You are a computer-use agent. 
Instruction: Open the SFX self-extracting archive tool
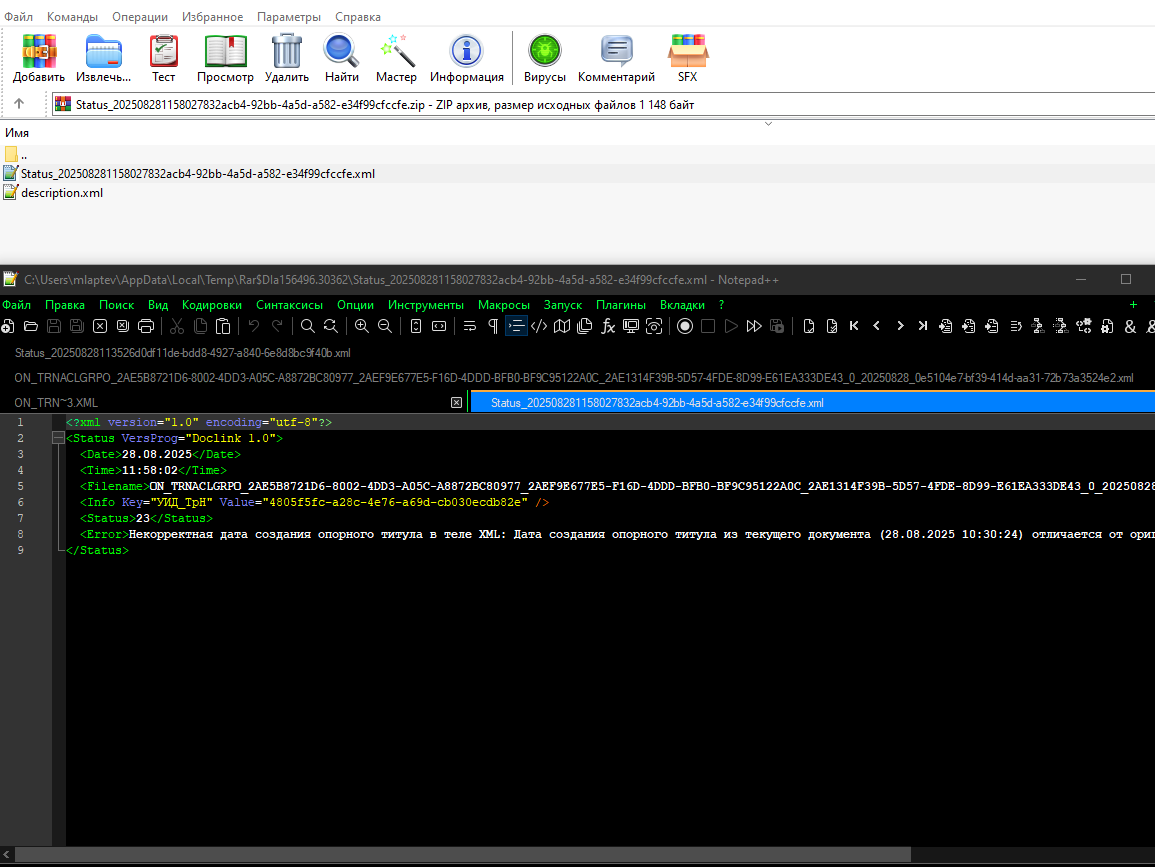point(687,58)
